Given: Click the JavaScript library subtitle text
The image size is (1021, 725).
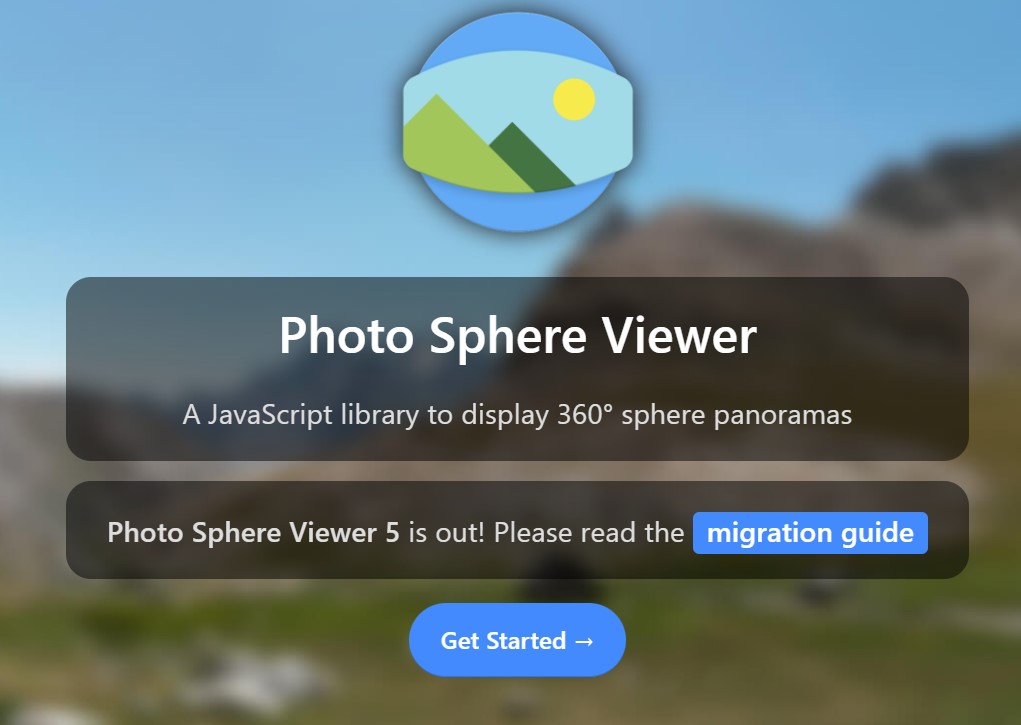Looking at the screenshot, I should (517, 415).
